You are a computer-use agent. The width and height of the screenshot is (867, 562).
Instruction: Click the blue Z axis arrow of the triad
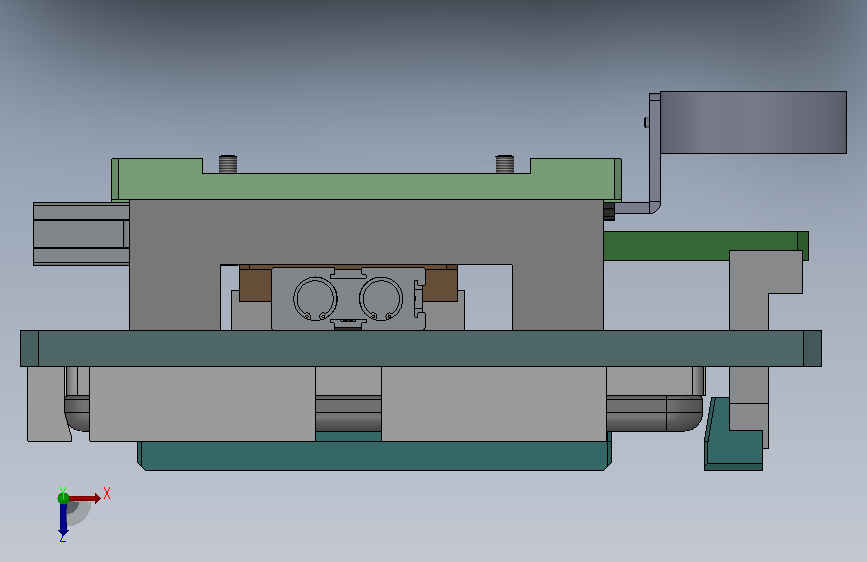pos(63,519)
